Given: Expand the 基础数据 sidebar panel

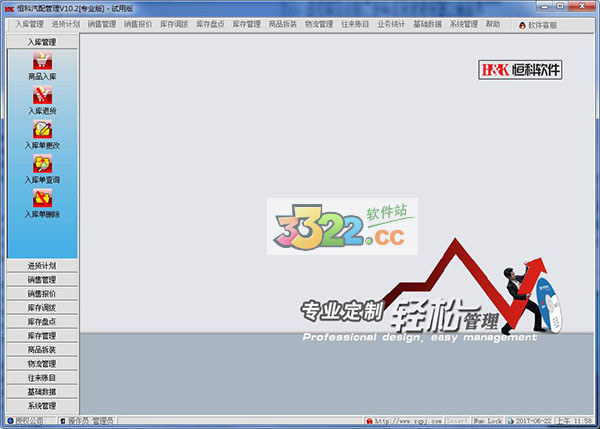Looking at the screenshot, I should (x=42, y=391).
